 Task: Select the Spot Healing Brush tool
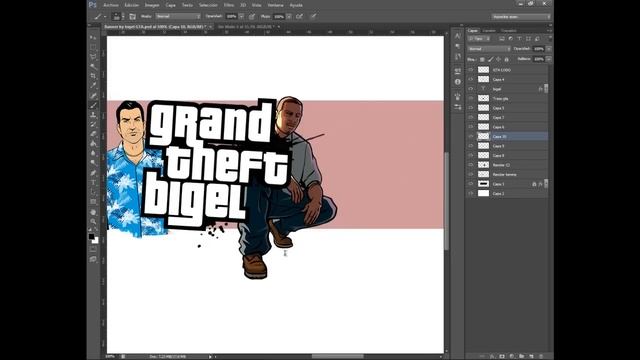coord(93,96)
